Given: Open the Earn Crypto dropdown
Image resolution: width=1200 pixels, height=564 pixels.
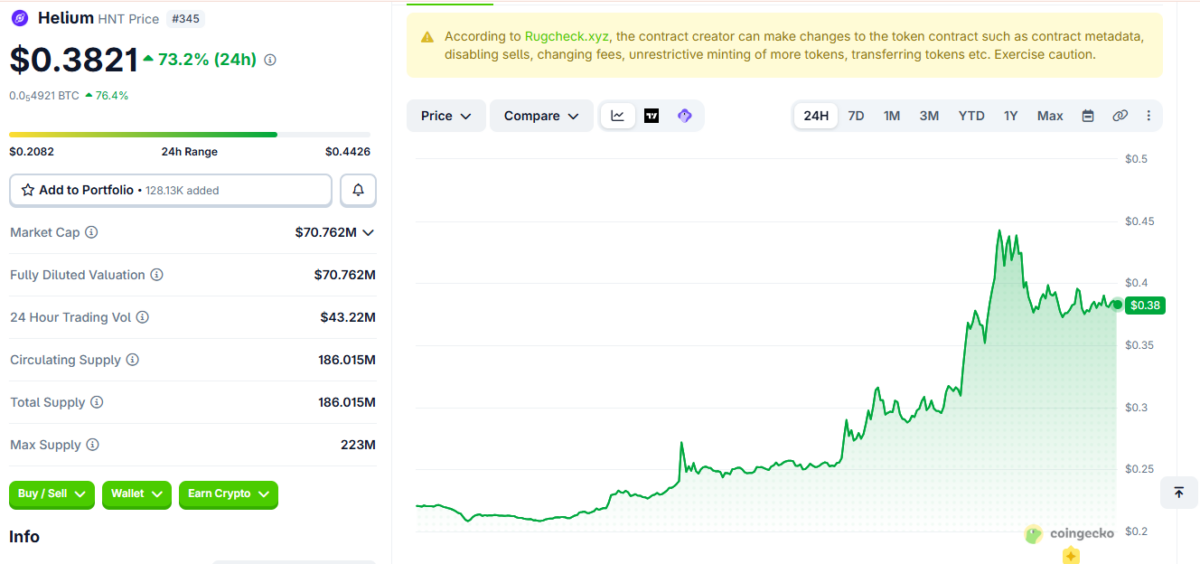Looking at the screenshot, I should 228,494.
